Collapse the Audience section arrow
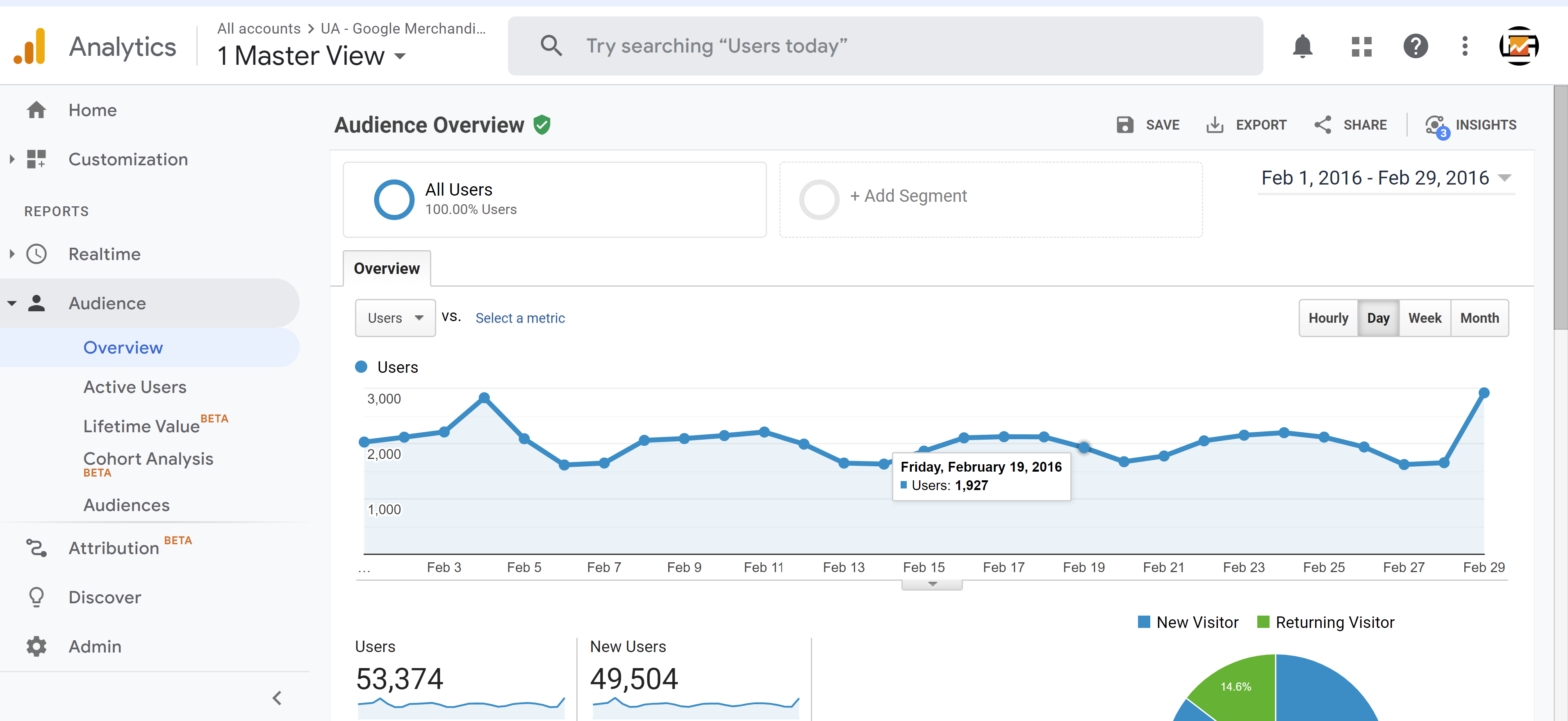Viewport: 1568px width, 721px height. 11,303
